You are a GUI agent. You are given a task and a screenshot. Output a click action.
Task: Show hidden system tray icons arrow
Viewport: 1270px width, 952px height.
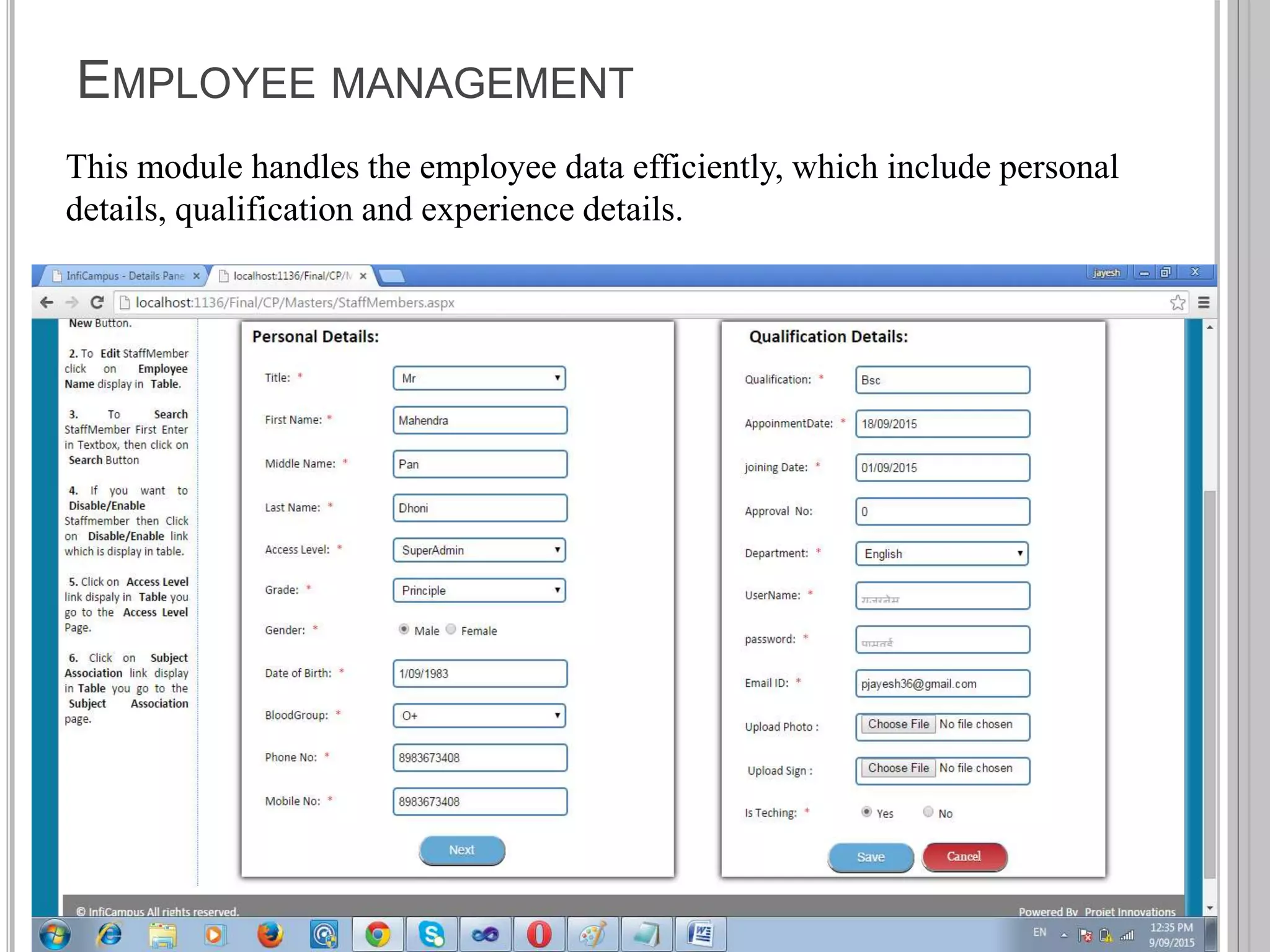[1064, 935]
